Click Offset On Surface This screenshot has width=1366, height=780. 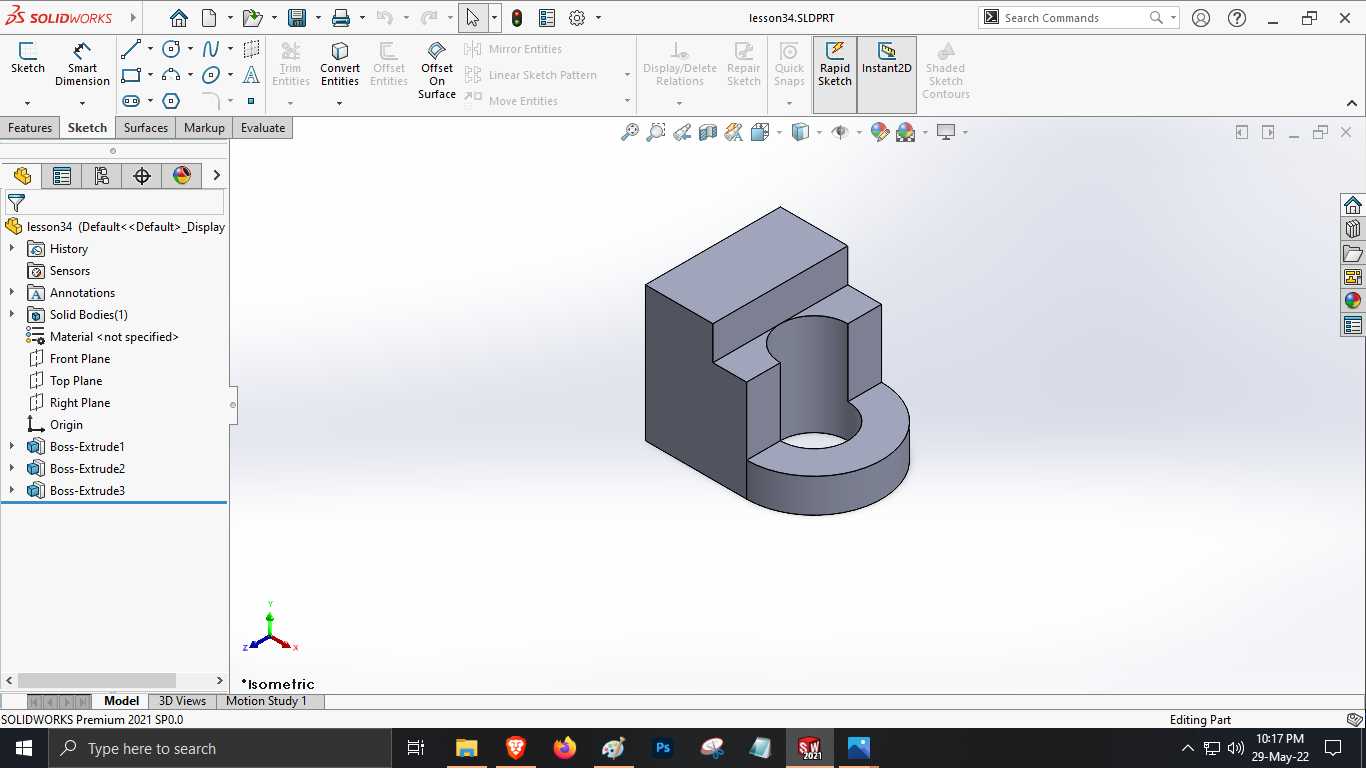coord(437,70)
